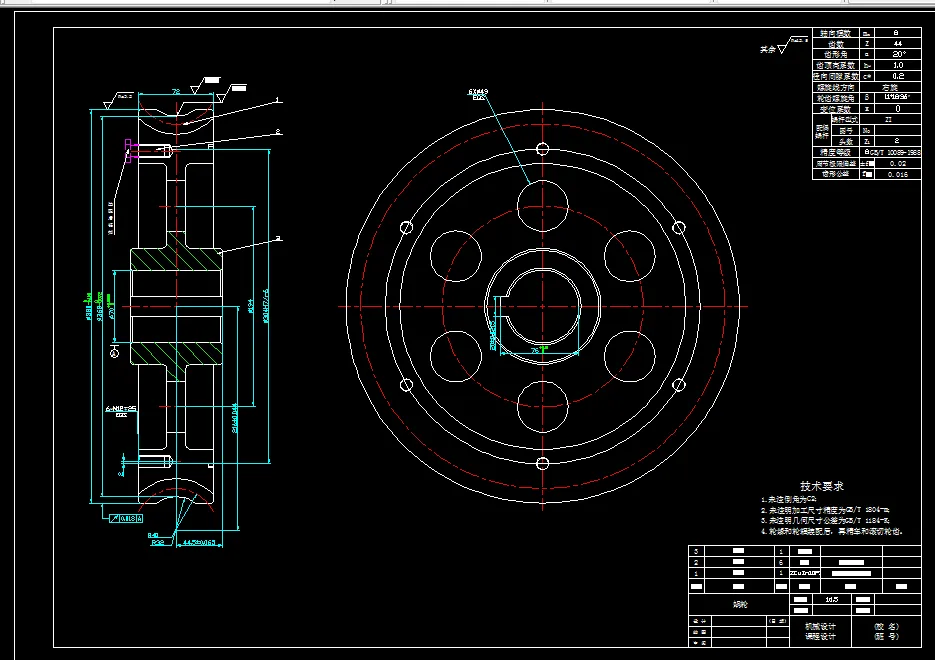Click the 径向间隙系数 value 0.2
935x660 pixels.
click(x=898, y=76)
